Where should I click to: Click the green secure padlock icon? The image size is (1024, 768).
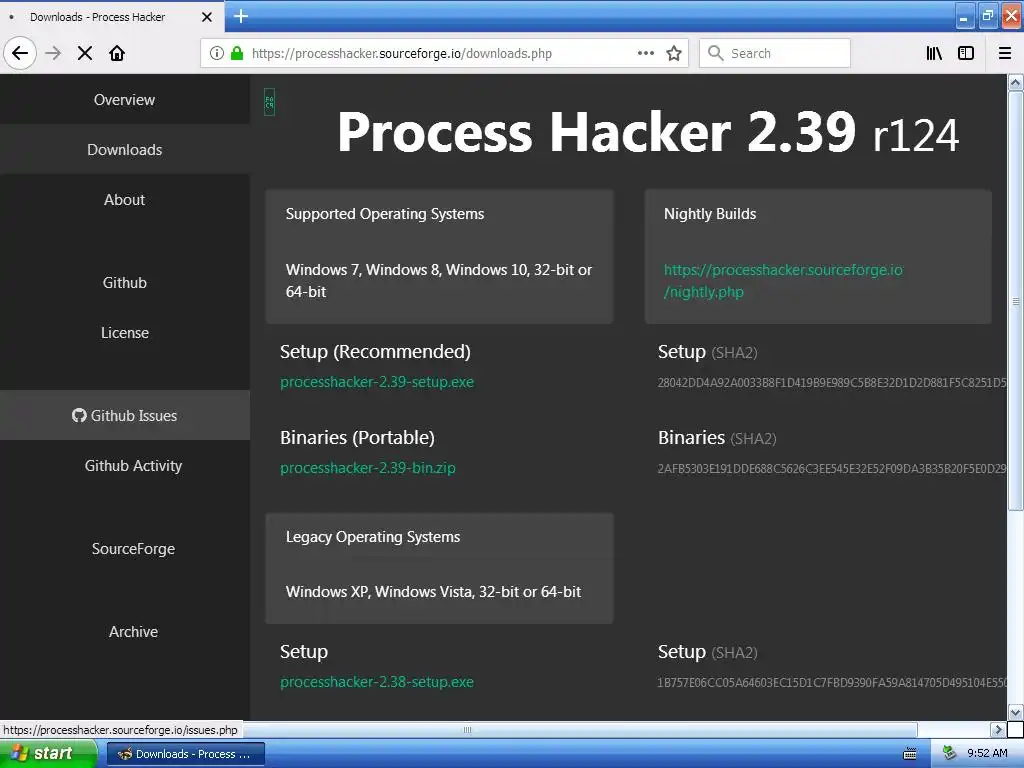pos(237,54)
